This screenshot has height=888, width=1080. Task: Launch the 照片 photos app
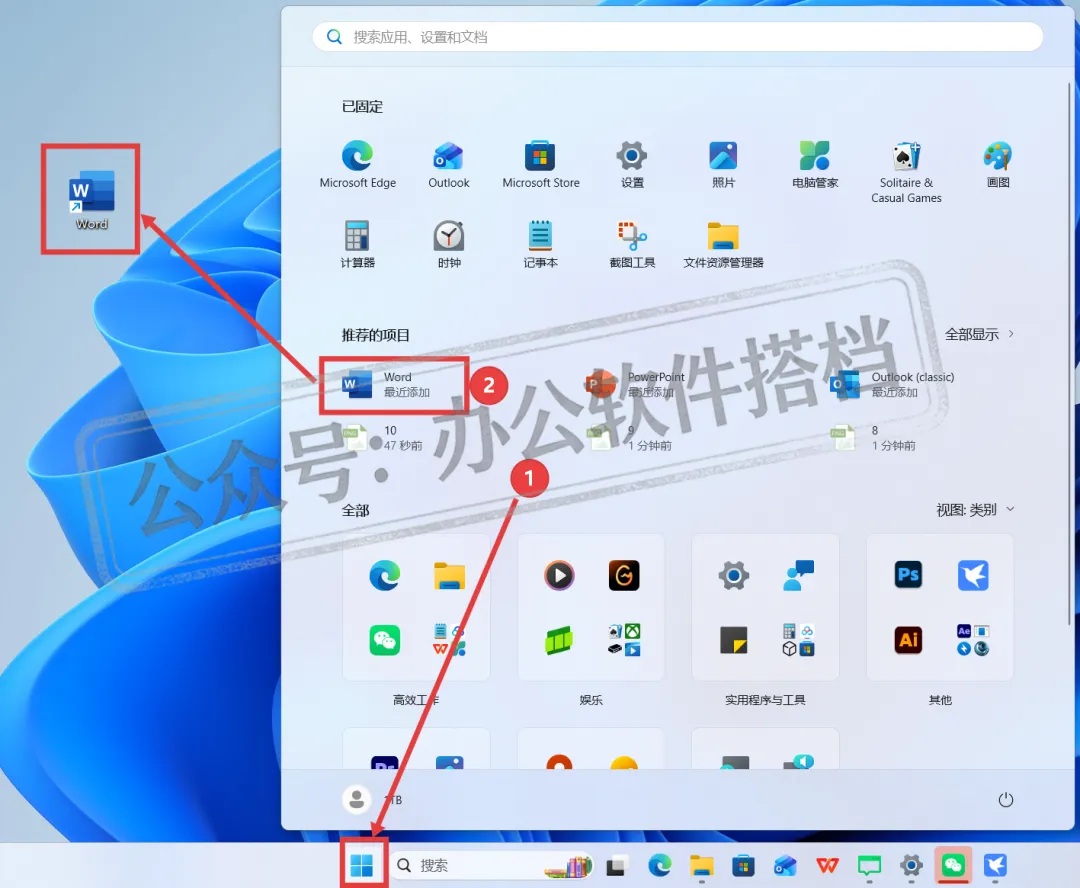point(723,164)
